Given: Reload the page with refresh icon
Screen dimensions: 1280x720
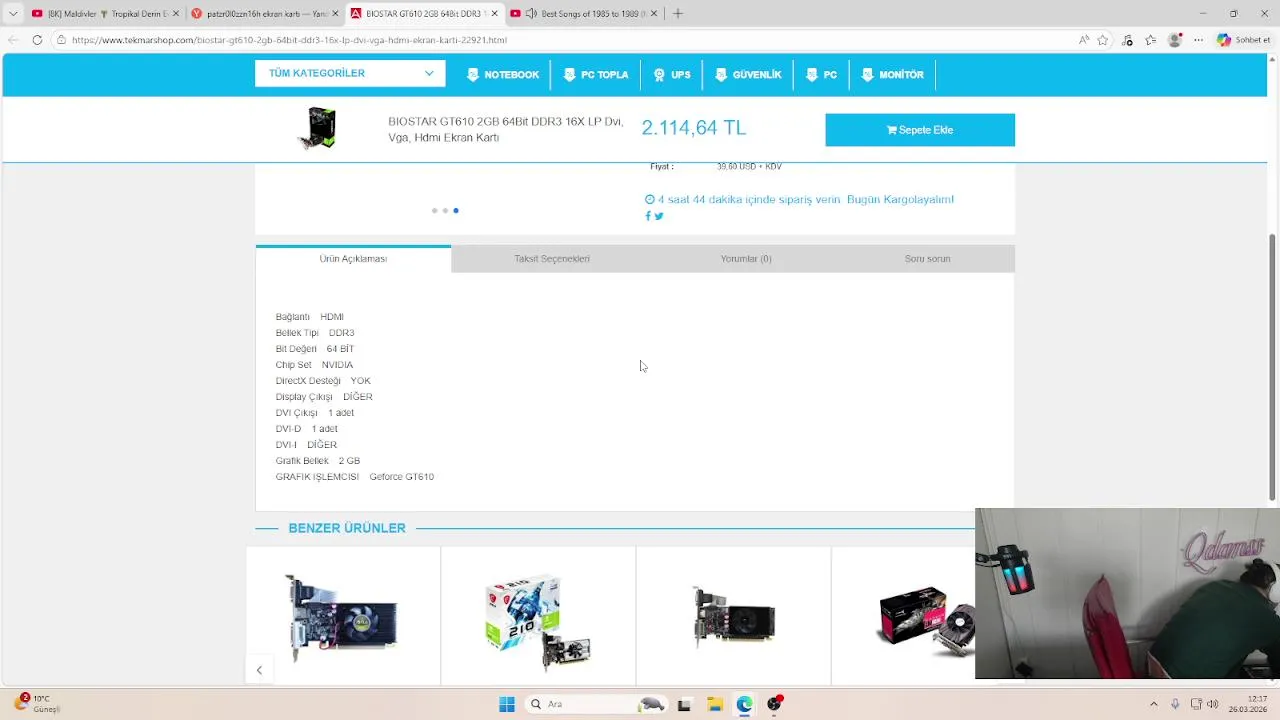Looking at the screenshot, I should click(37, 40).
